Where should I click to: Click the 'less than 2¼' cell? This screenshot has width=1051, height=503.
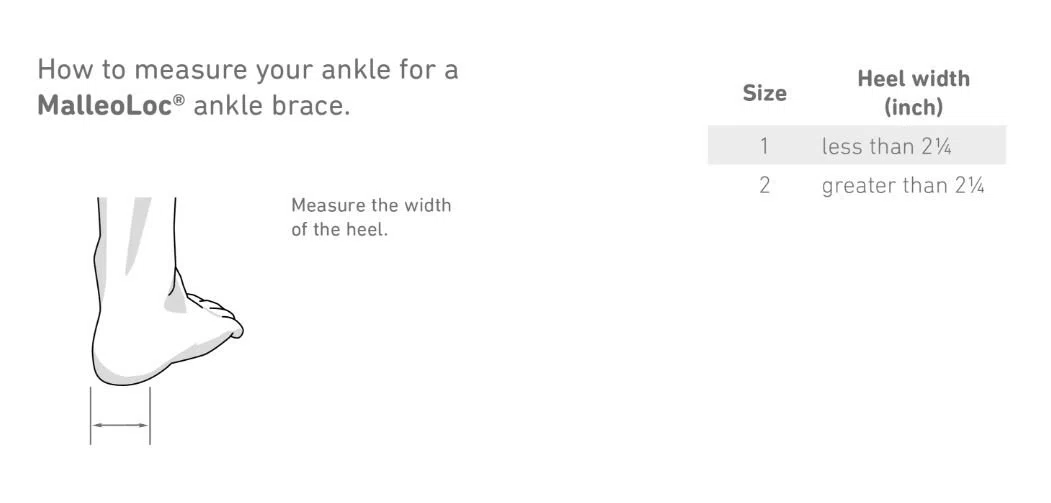click(887, 146)
